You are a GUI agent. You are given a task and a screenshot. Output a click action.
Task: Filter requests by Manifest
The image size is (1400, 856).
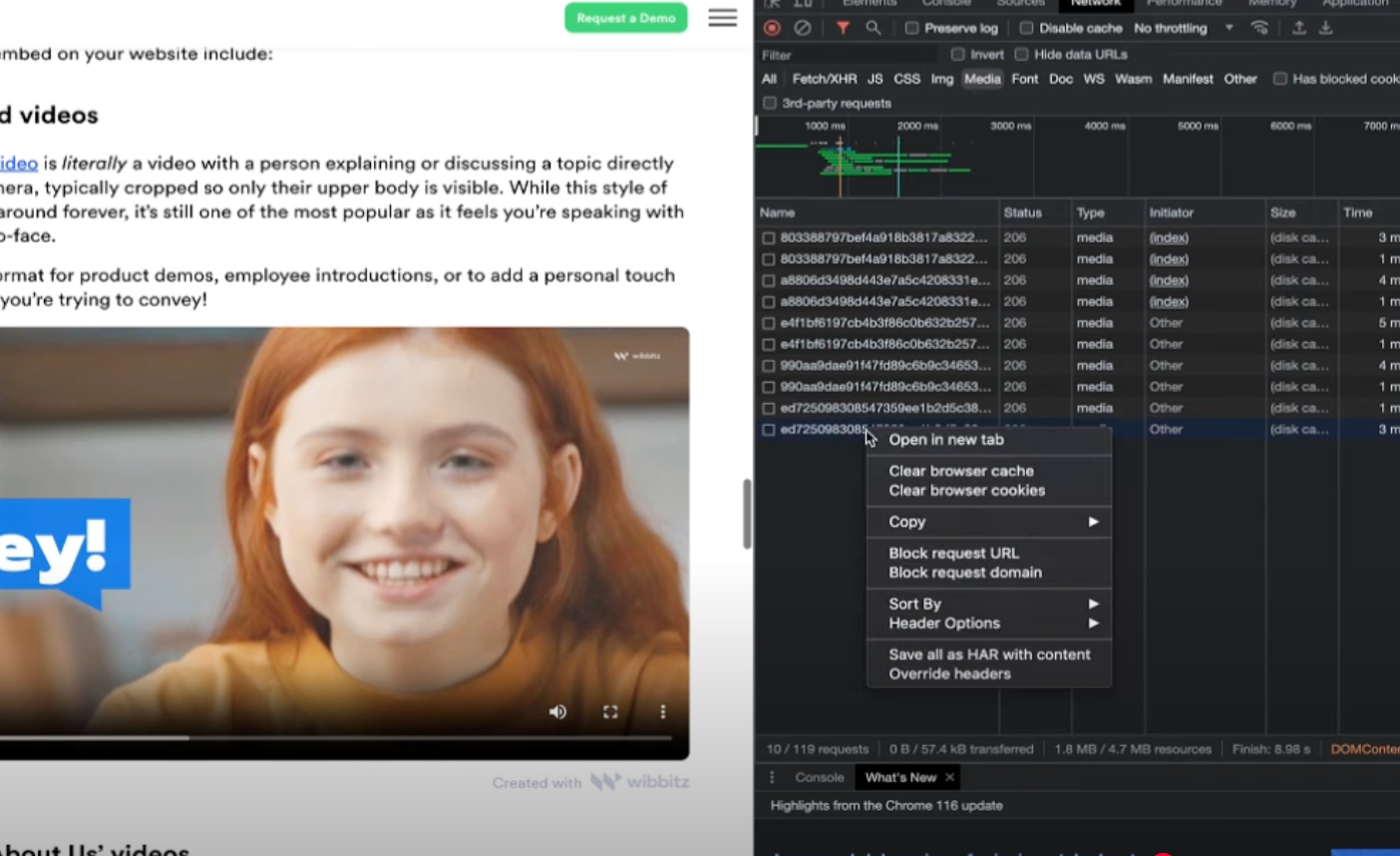1188,79
